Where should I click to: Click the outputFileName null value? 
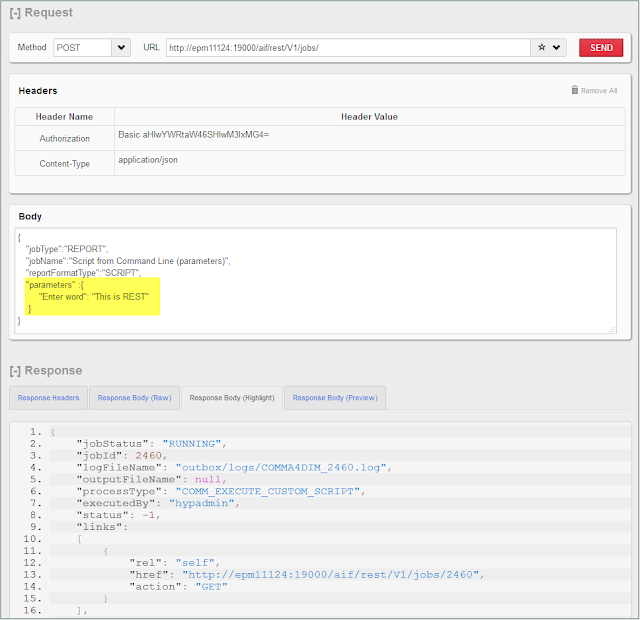[x=208, y=480]
